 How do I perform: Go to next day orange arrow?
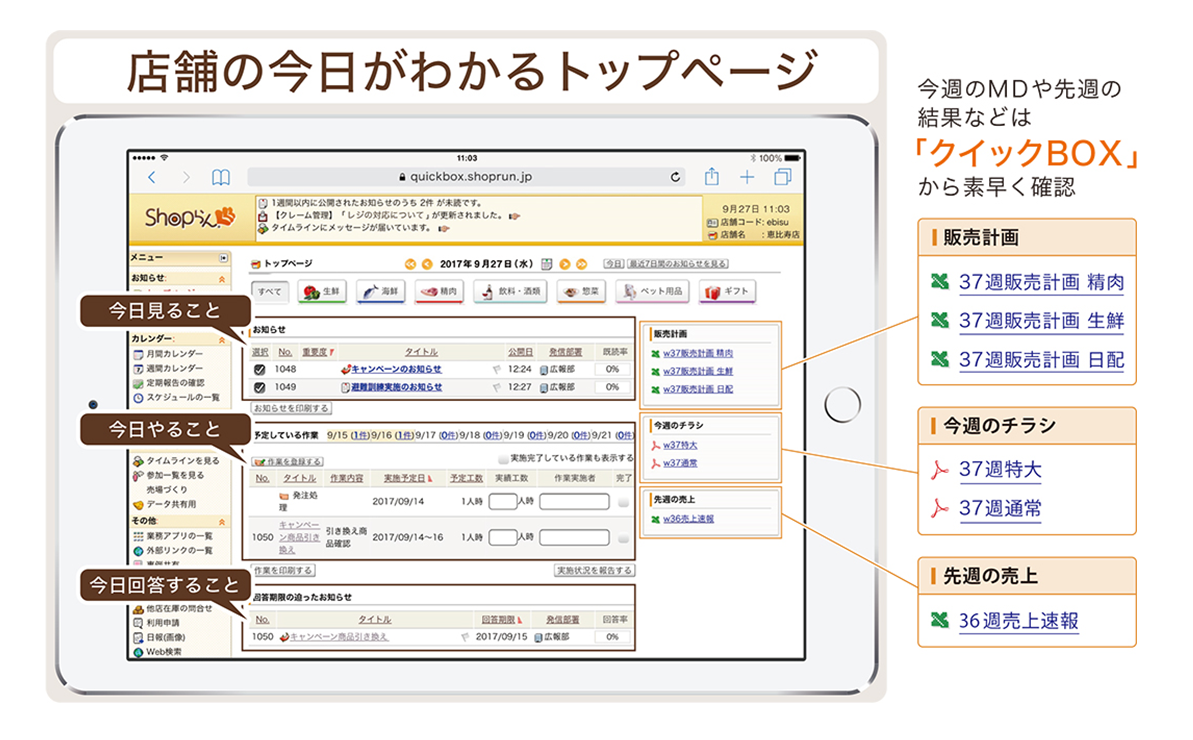pyautogui.click(x=565, y=264)
